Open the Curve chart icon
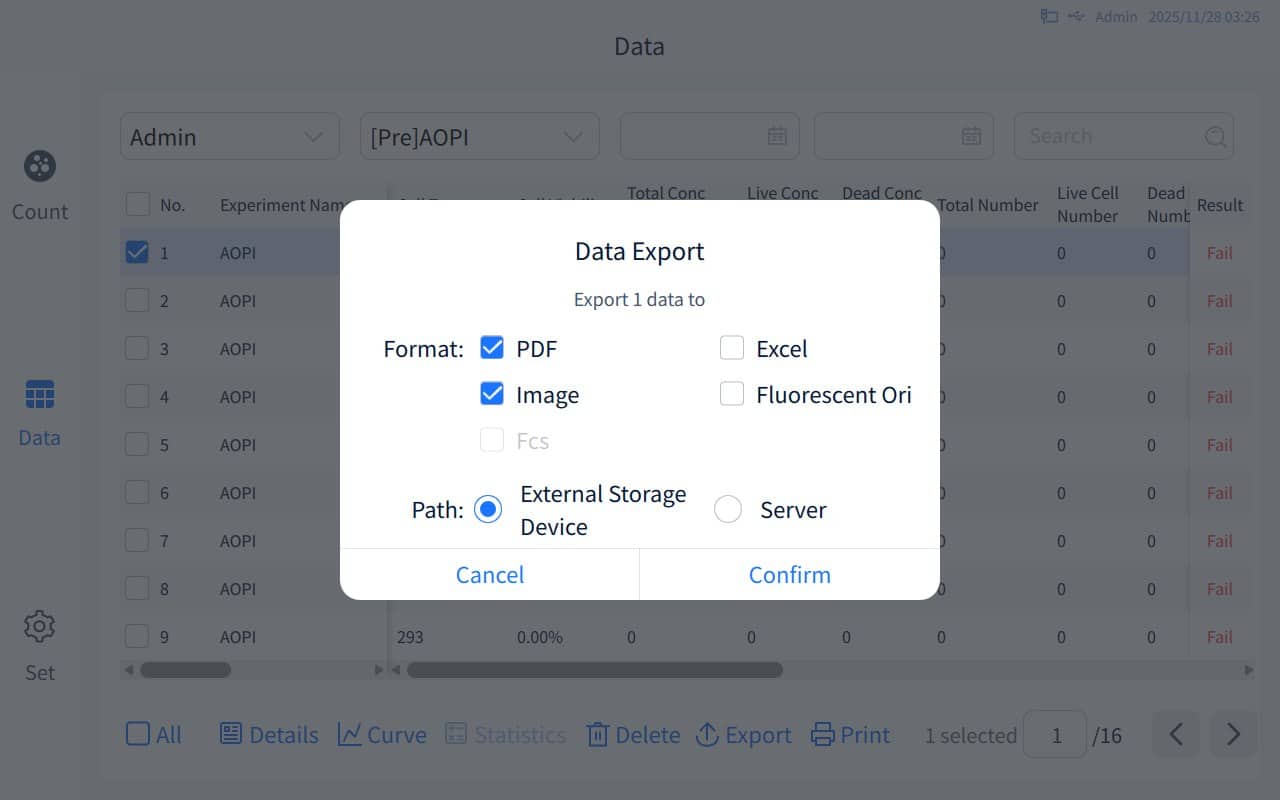The image size is (1280, 800). (349, 734)
